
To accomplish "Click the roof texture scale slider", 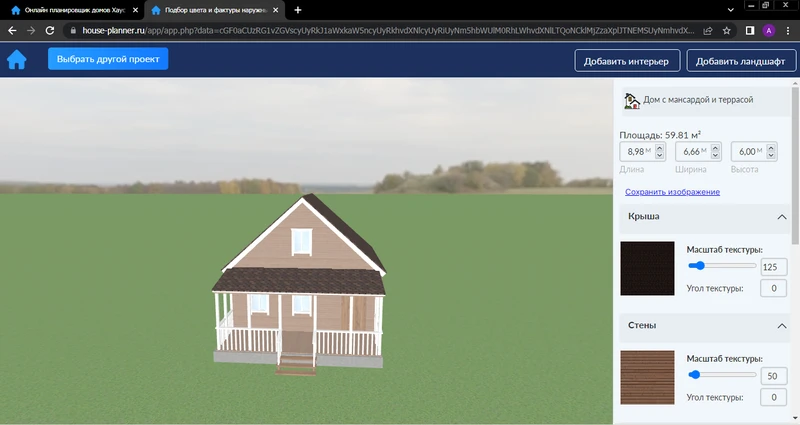I will coord(721,266).
